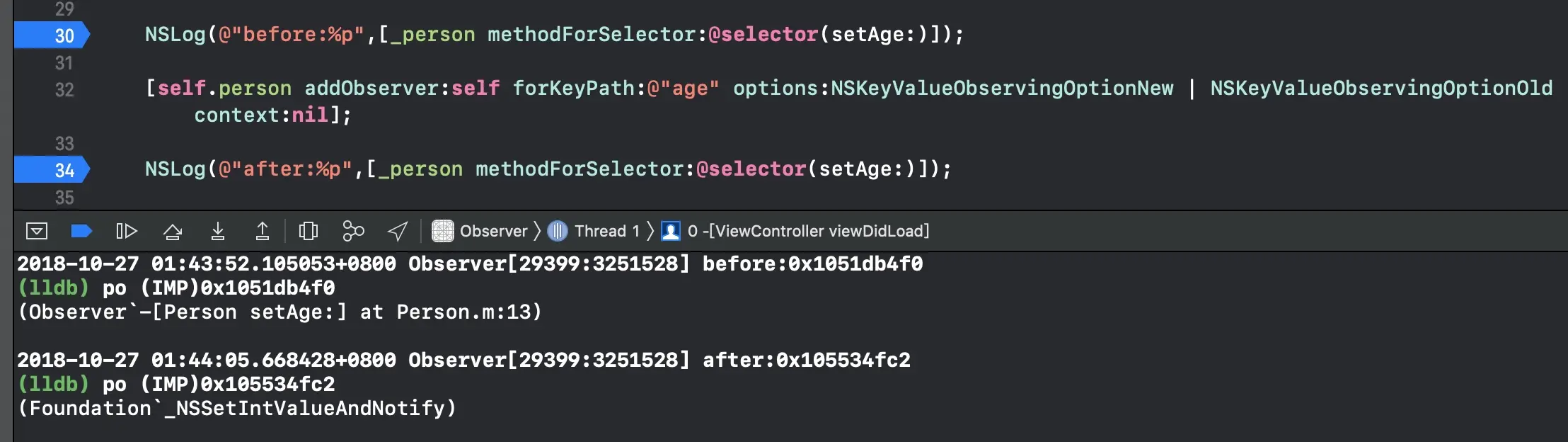The height and width of the screenshot is (442, 1568).
Task: Step into the function call
Action: pos(218,231)
